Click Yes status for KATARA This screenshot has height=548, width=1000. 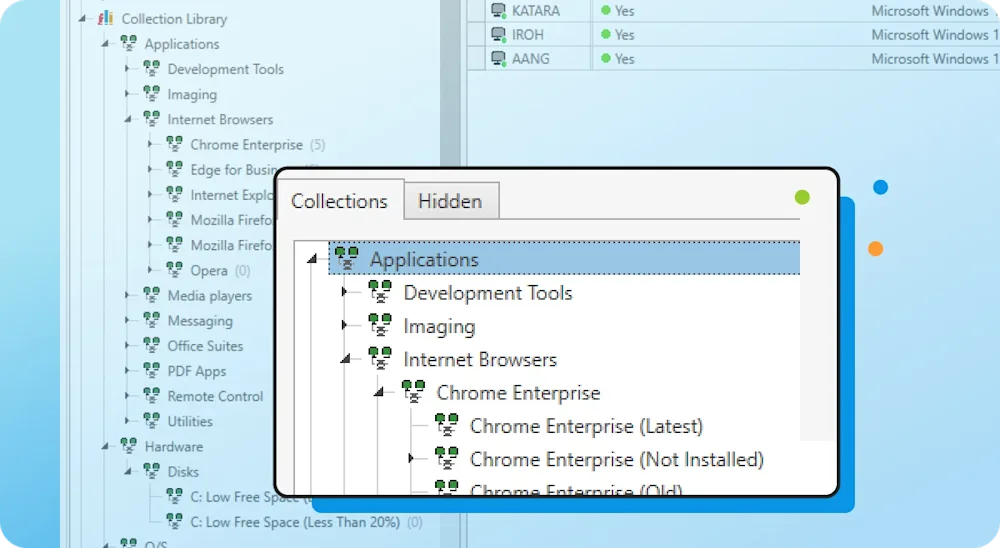tap(618, 11)
